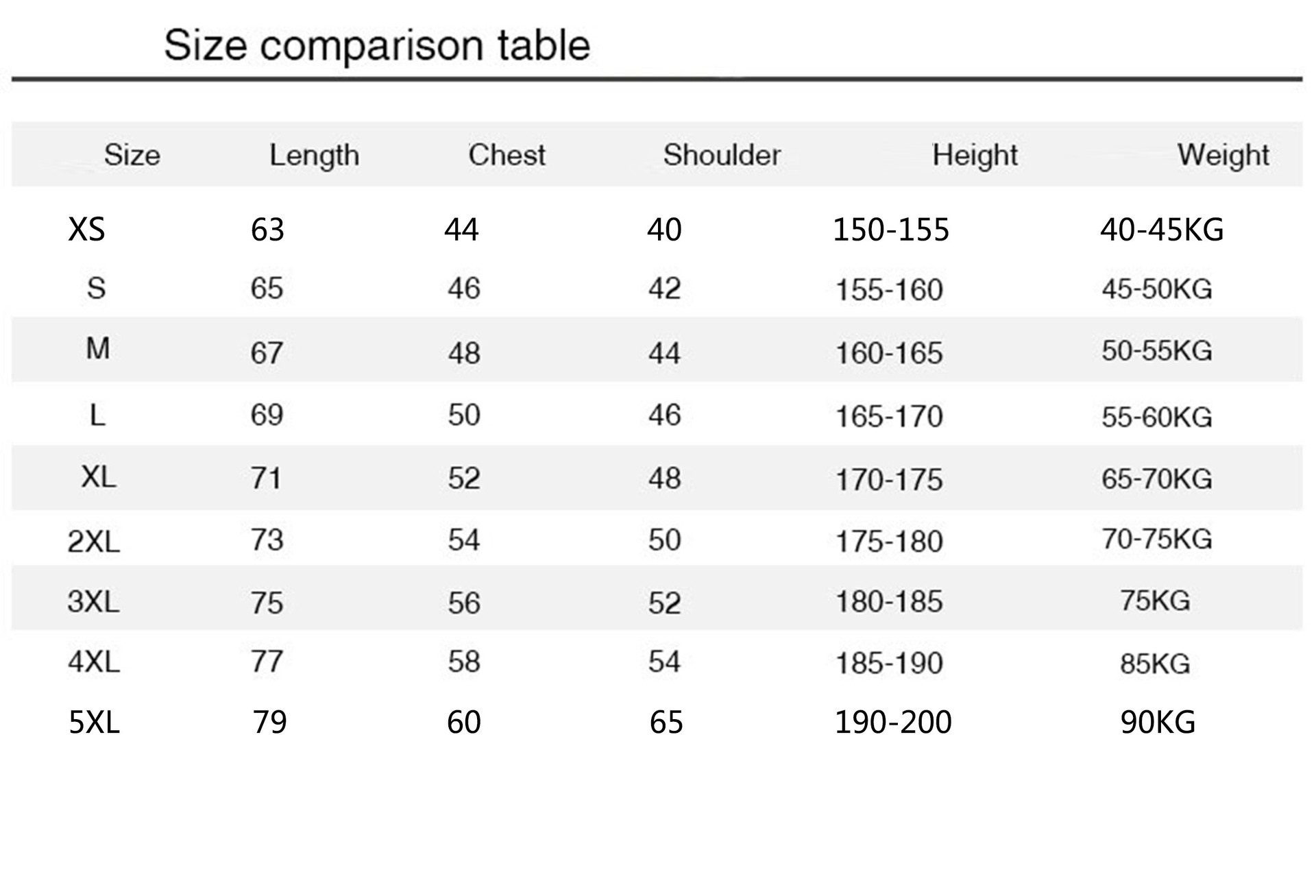Click the Length column header
Screen dimensions: 1316x896
tap(314, 156)
